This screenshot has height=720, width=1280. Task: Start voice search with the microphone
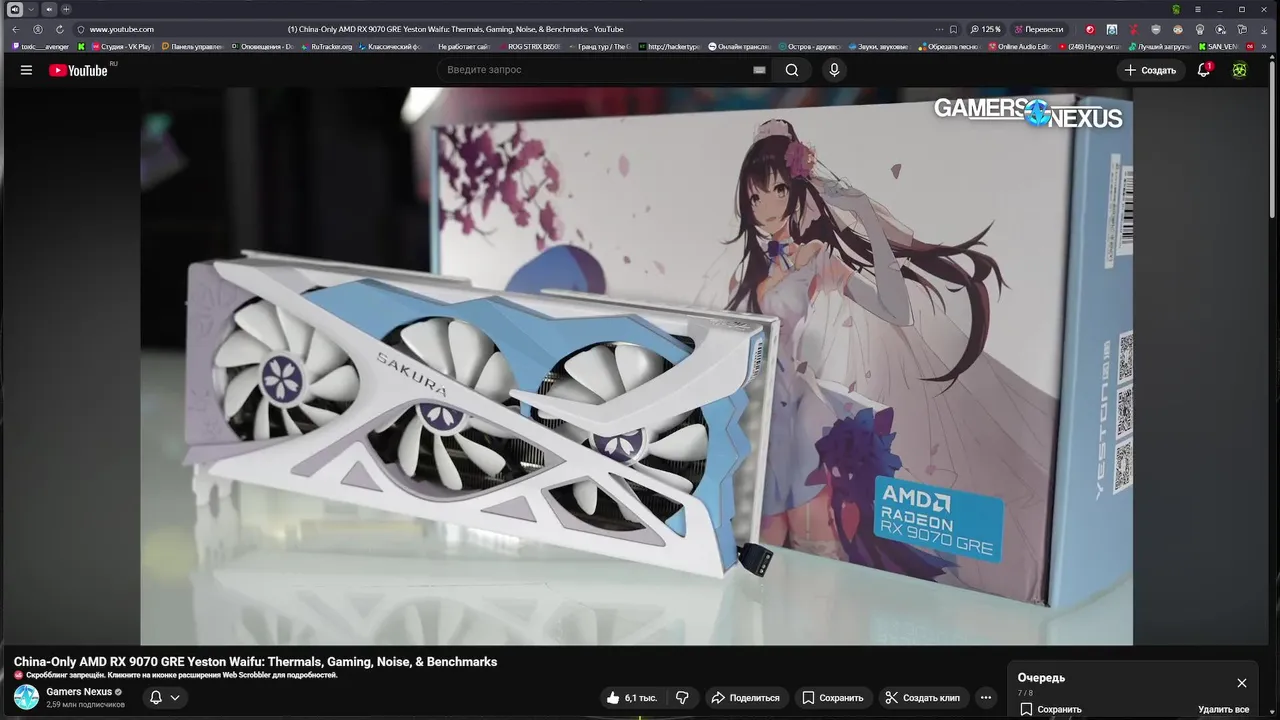tap(834, 70)
